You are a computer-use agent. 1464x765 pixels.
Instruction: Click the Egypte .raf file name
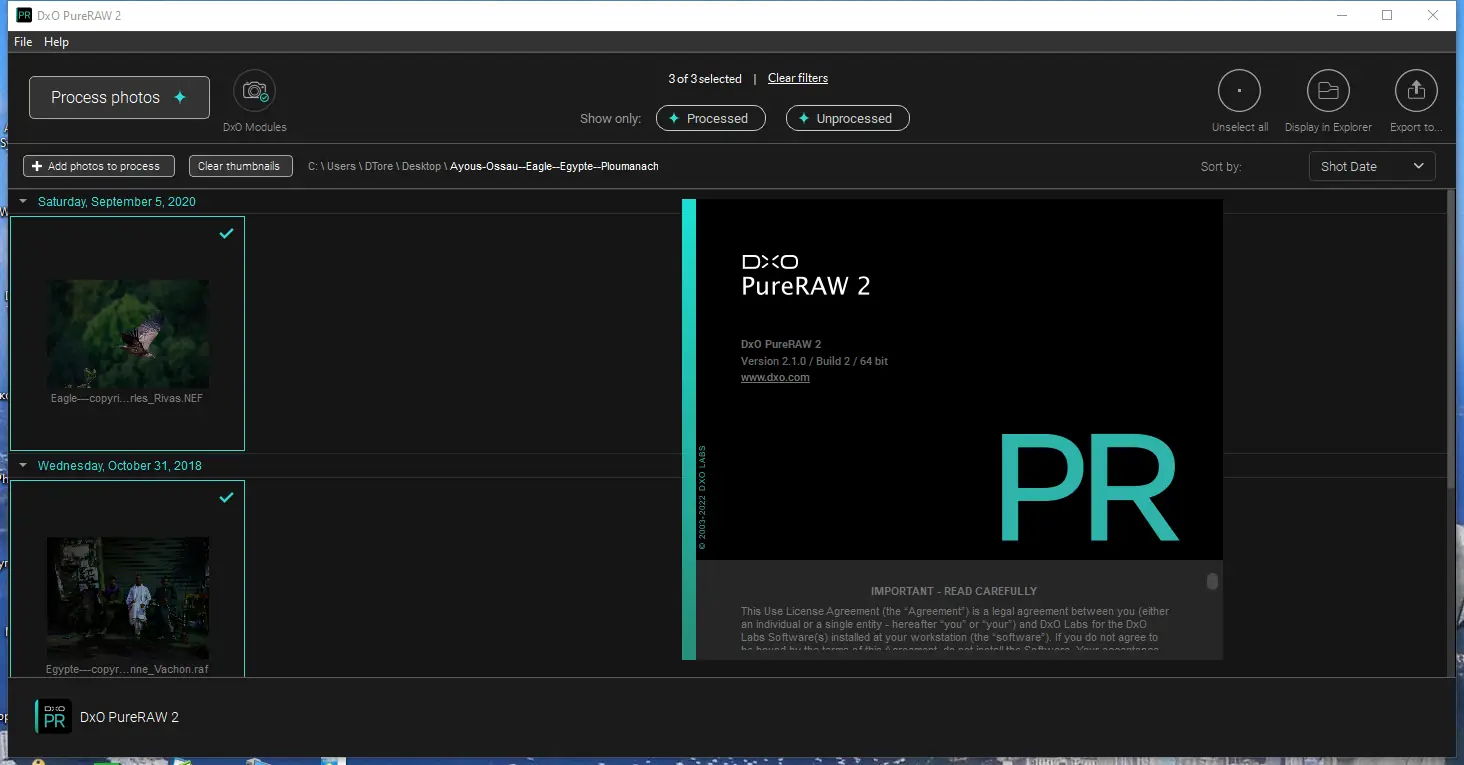(x=127, y=669)
